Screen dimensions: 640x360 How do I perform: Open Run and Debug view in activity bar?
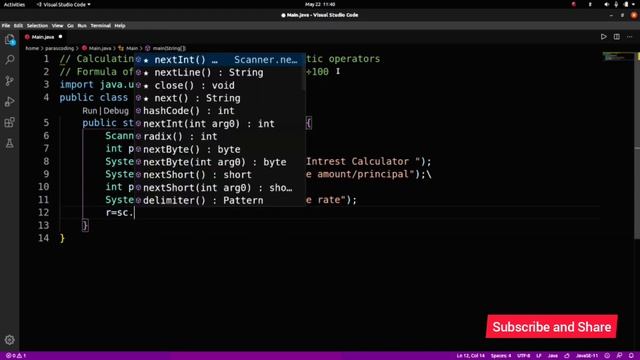(x=10, y=101)
